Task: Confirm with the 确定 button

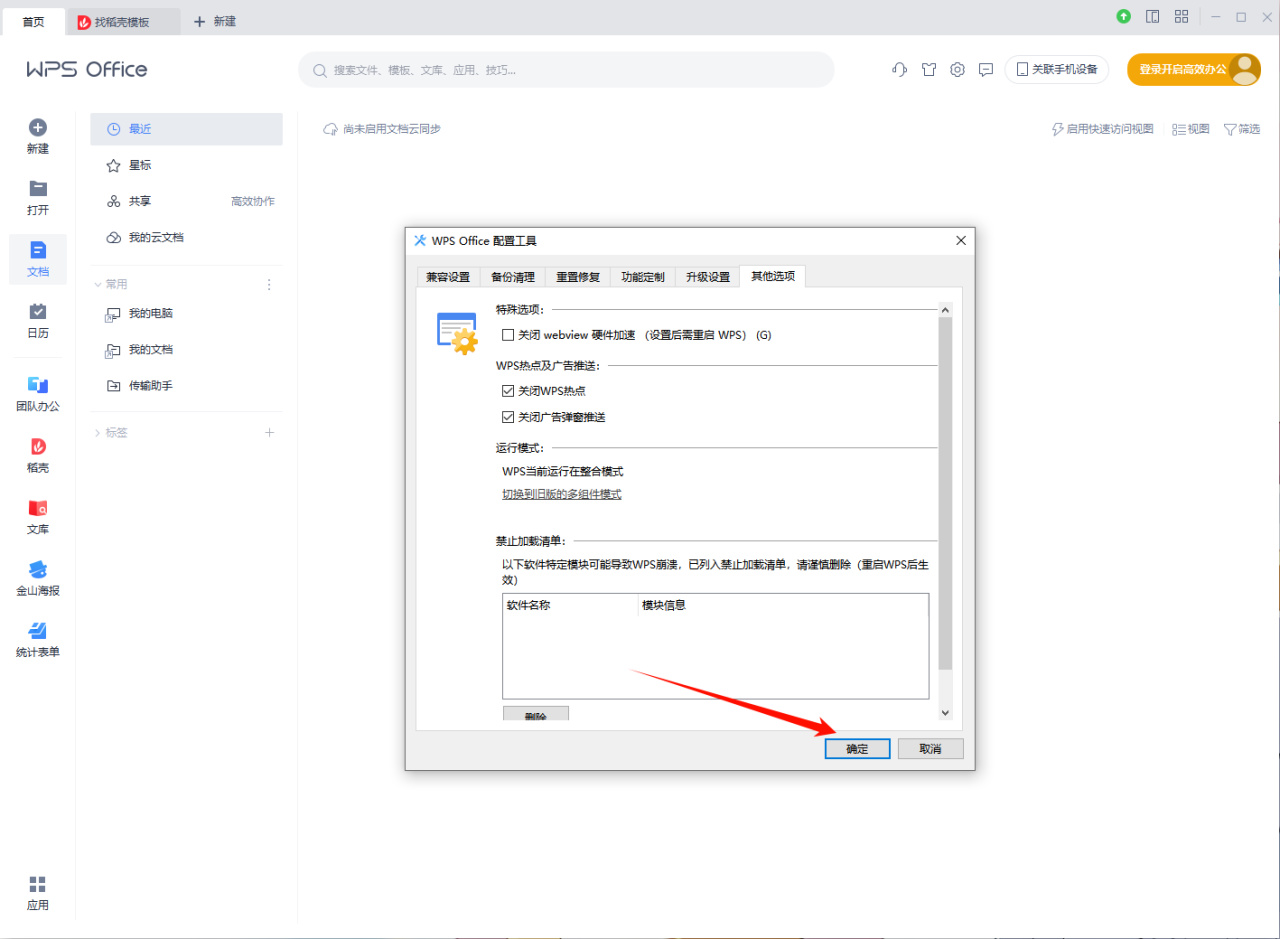Action: tap(857, 749)
